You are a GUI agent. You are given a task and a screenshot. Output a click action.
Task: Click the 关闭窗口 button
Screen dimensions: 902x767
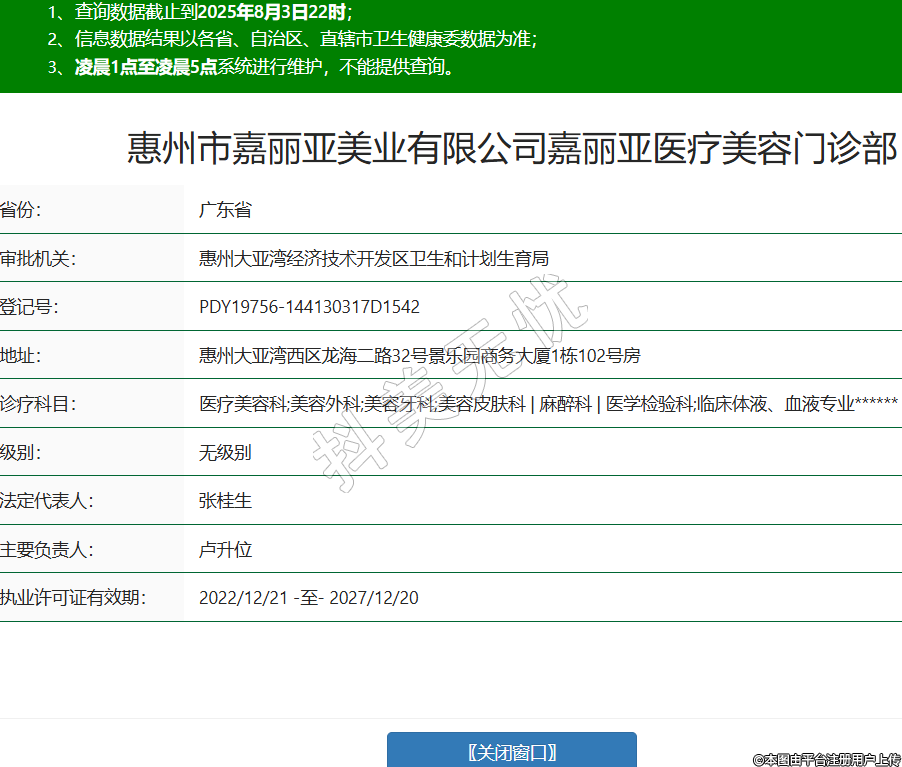point(512,752)
